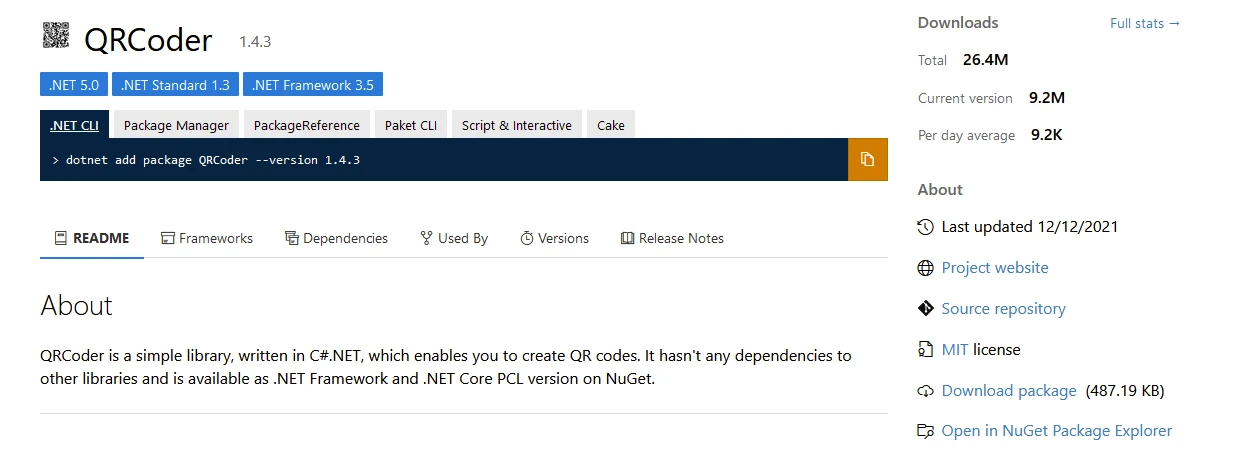Open the Used By tab
Viewport: 1237px width, 450px height.
tap(454, 238)
